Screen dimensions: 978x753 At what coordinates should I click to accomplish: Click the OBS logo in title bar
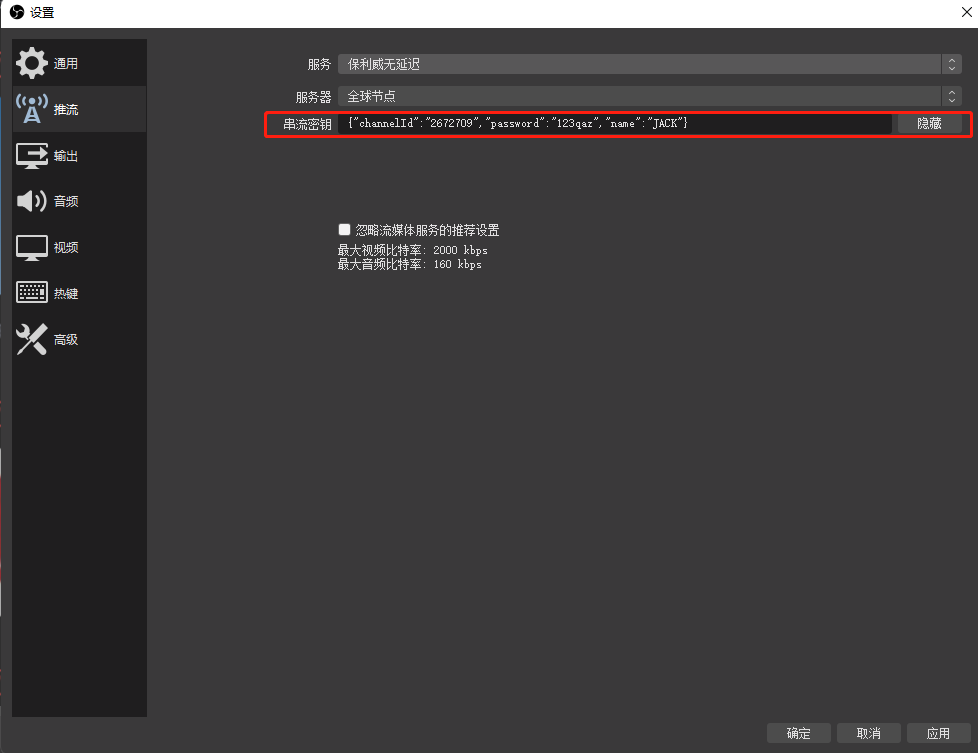pos(16,12)
